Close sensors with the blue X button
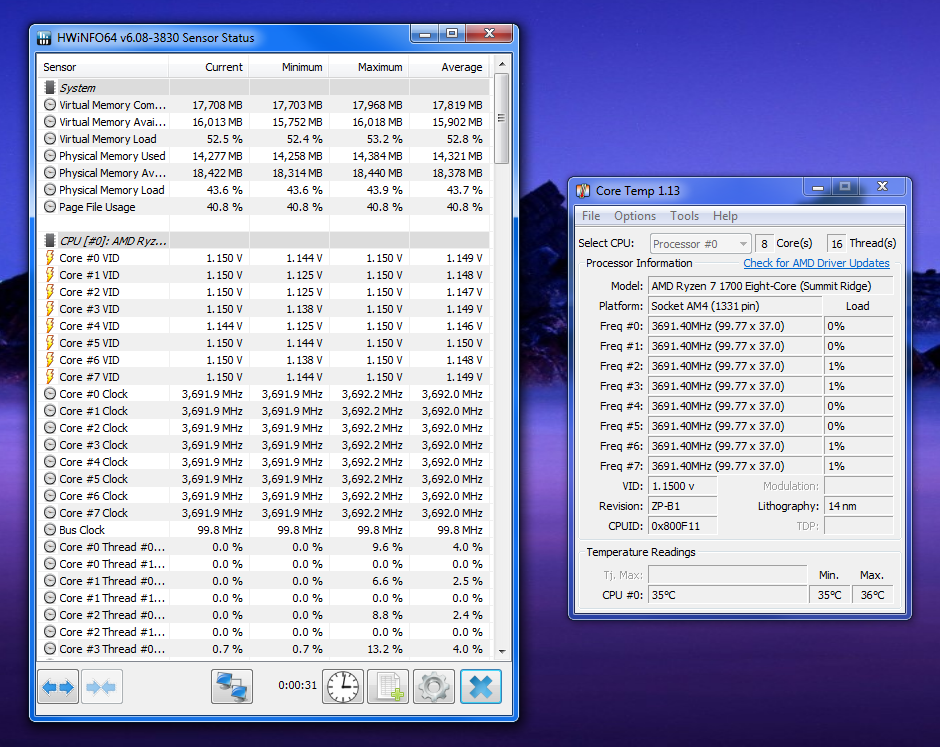 pos(481,686)
